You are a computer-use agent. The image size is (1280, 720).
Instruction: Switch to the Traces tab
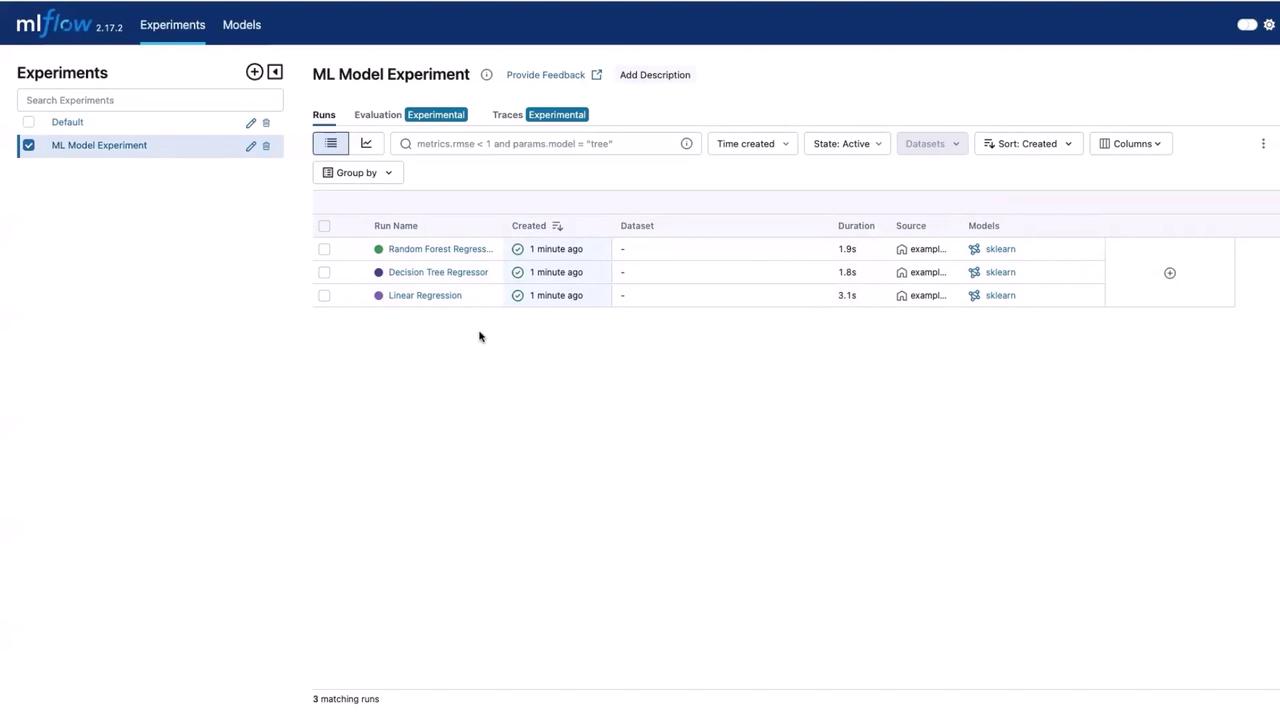click(507, 115)
